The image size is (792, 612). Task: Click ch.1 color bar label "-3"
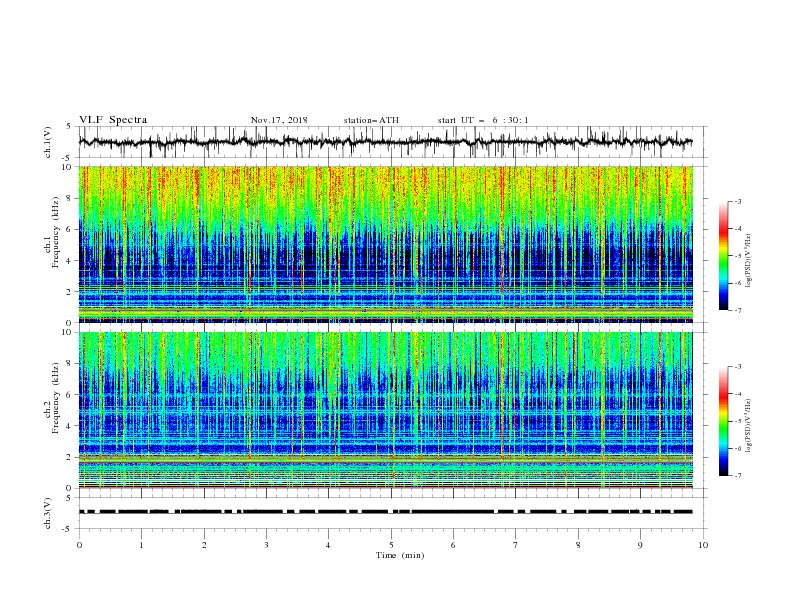click(x=738, y=201)
